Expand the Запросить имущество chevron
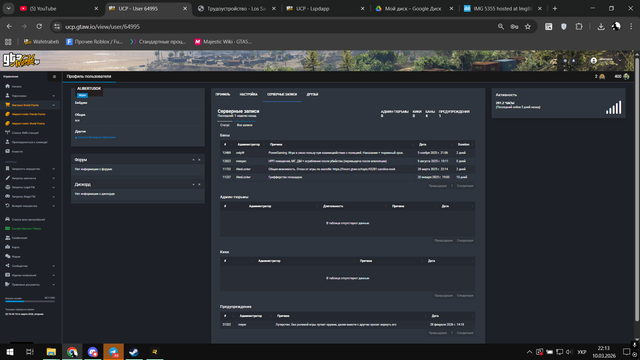Image resolution: width=640 pixels, height=360 pixels. pos(53,169)
